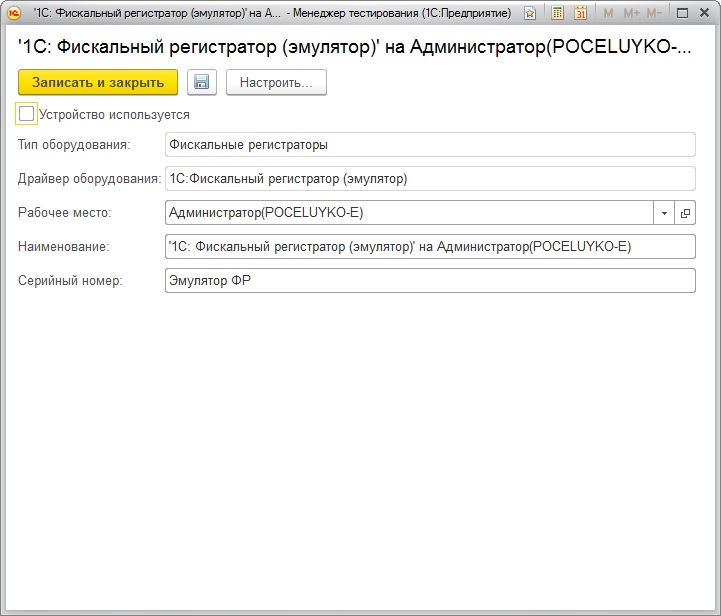721x616 pixels.
Task: Focus the Серийный номер input field
Action: point(429,281)
